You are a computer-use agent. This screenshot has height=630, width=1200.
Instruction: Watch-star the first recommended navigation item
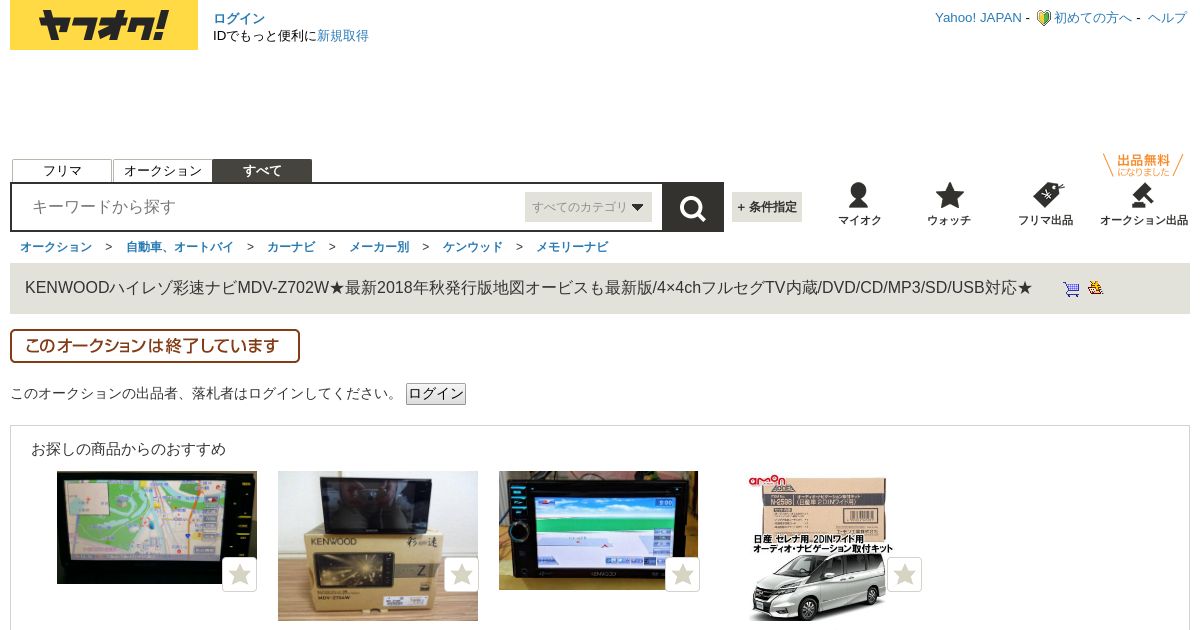[239, 574]
